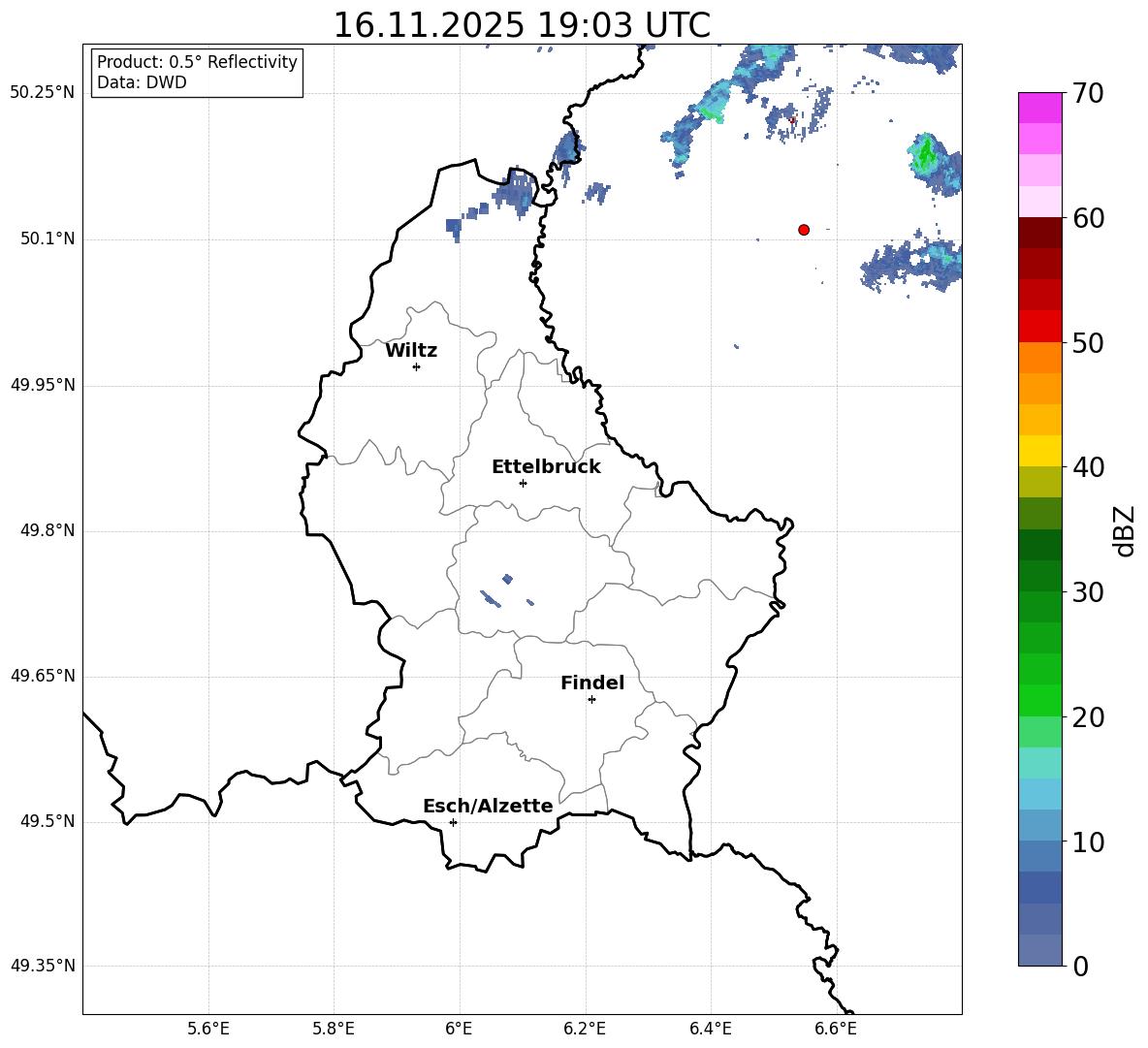Click the 50 colorbar tick label
This screenshot has height=1048, width=1148.
coord(1088,342)
